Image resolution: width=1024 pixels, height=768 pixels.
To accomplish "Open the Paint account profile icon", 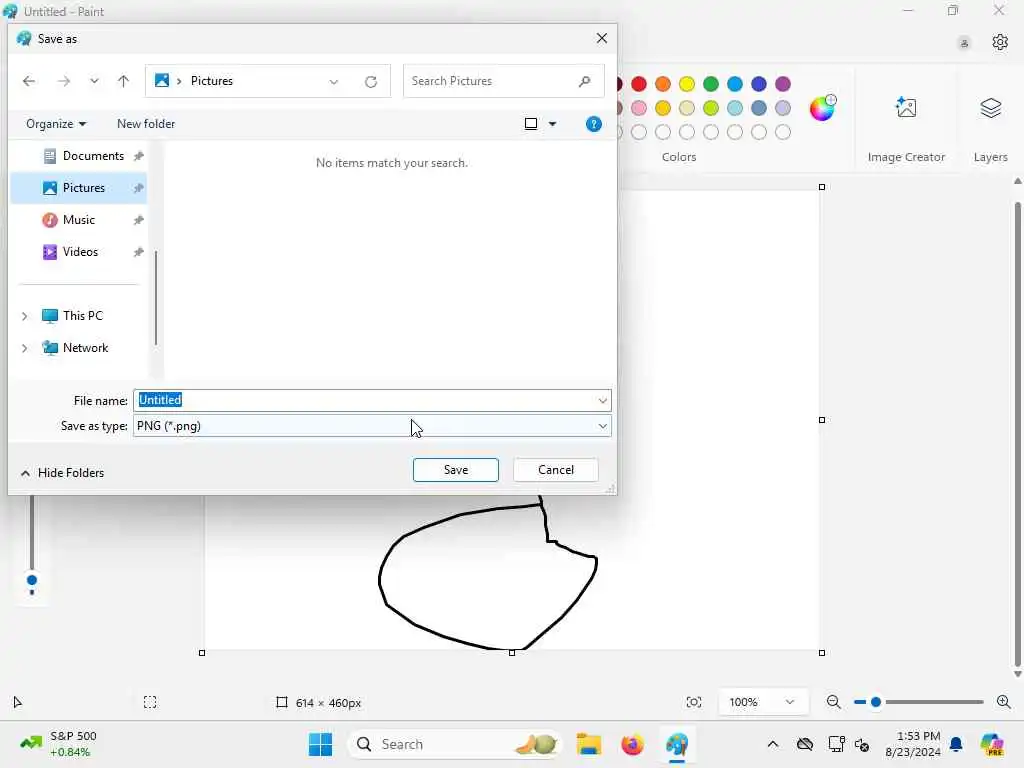I will 964,43.
